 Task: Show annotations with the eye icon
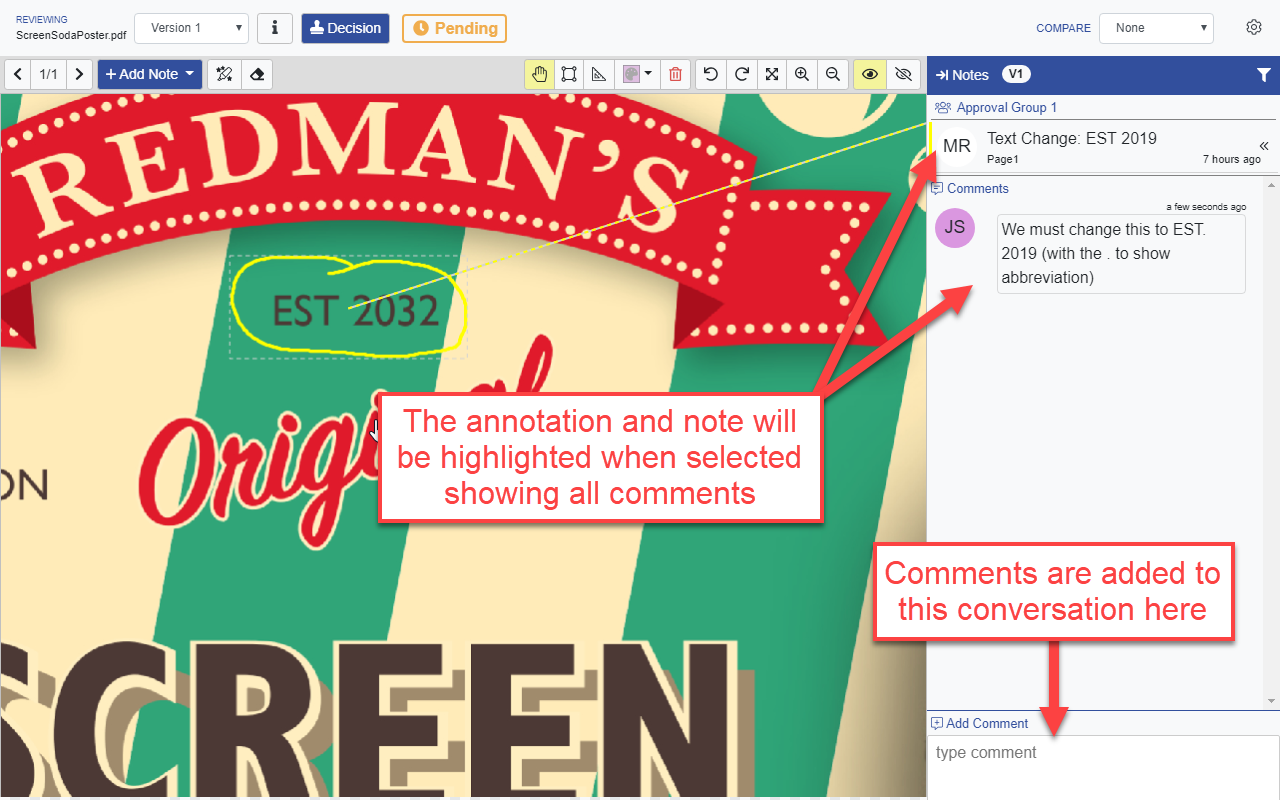[x=870, y=74]
